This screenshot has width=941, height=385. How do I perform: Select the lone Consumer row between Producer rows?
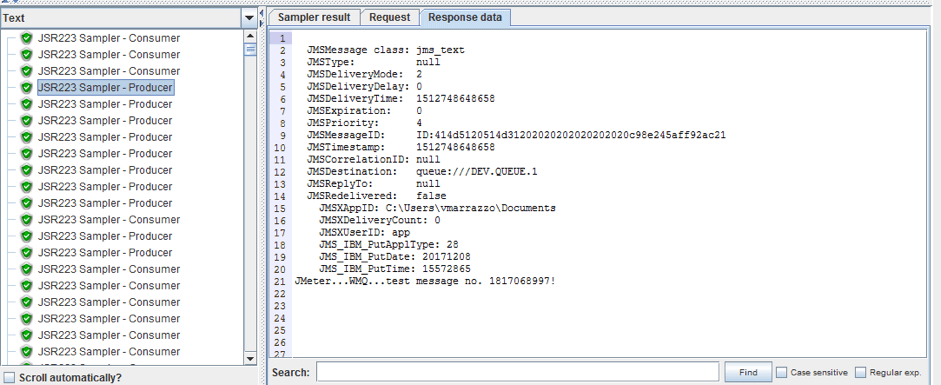click(x=109, y=219)
